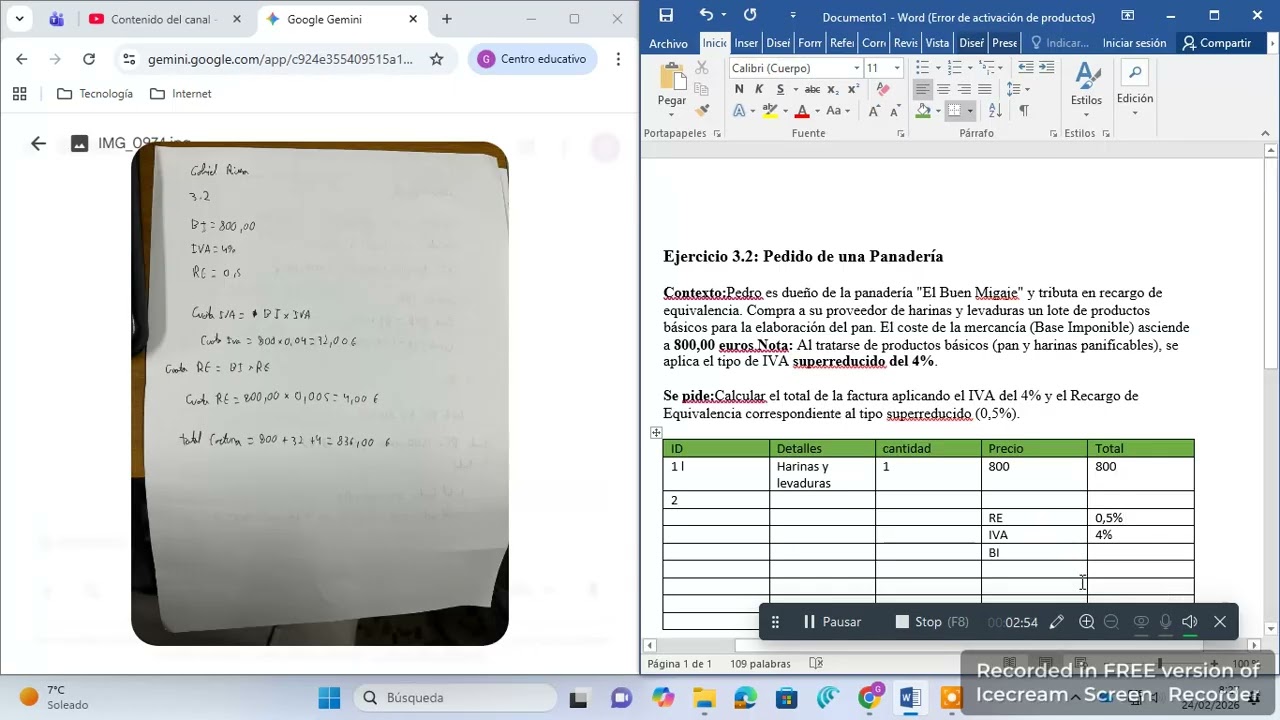This screenshot has width=1280, height=720.
Task: Expand the underline style arrow
Action: 794,89
